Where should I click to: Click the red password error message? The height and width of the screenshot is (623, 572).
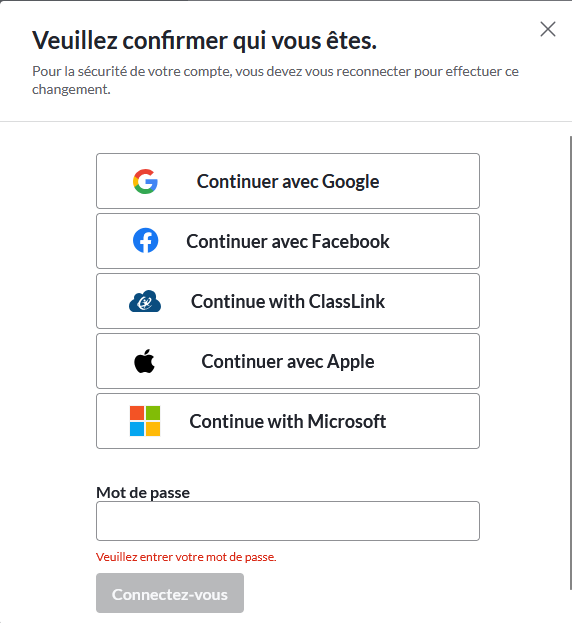186,557
